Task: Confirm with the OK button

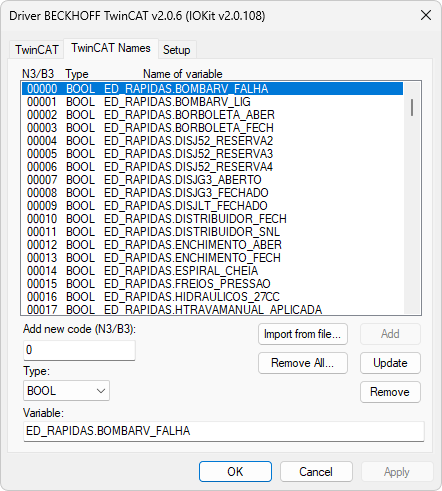Action: (235, 471)
